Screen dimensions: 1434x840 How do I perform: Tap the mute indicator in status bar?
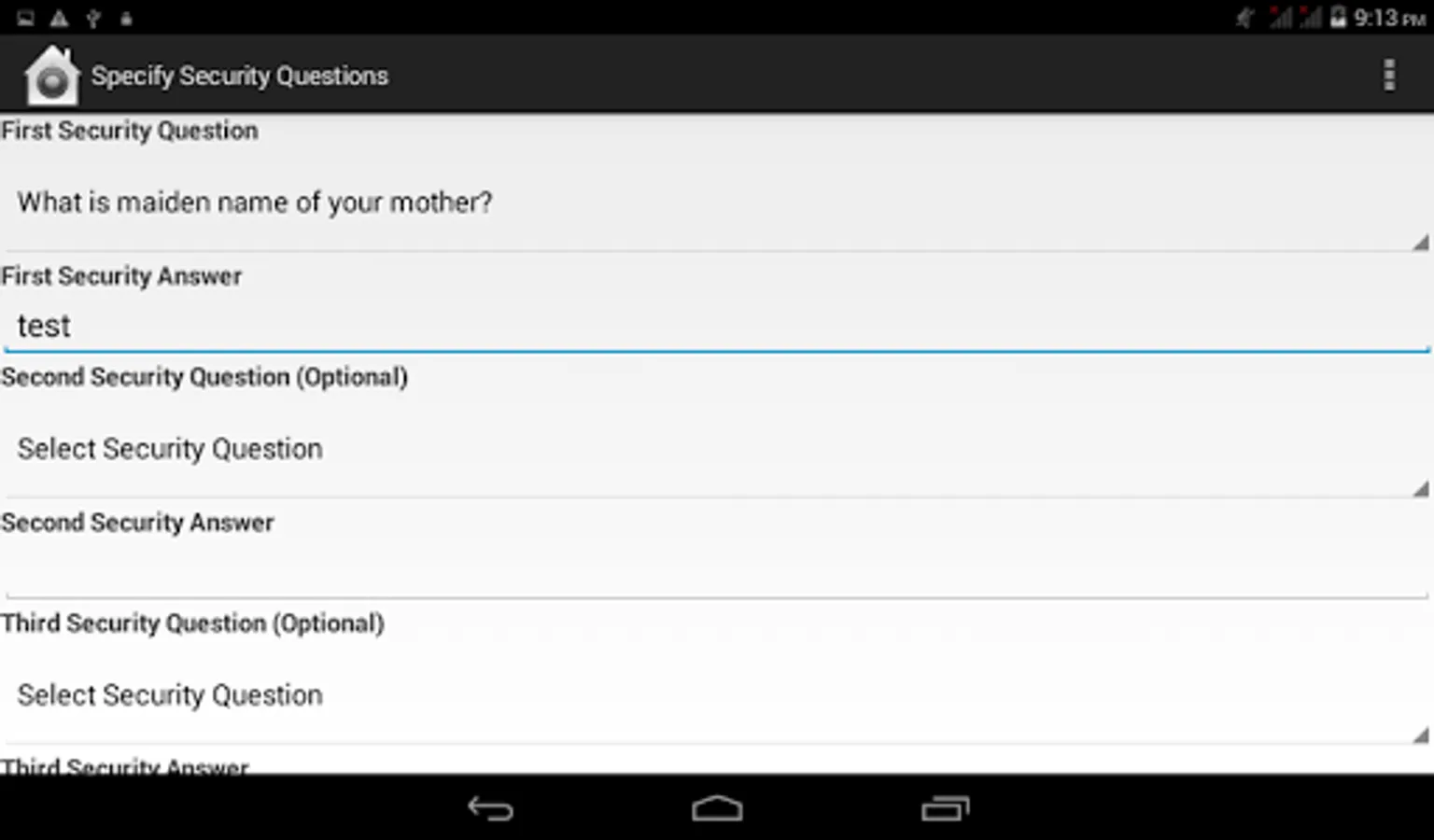[1244, 18]
